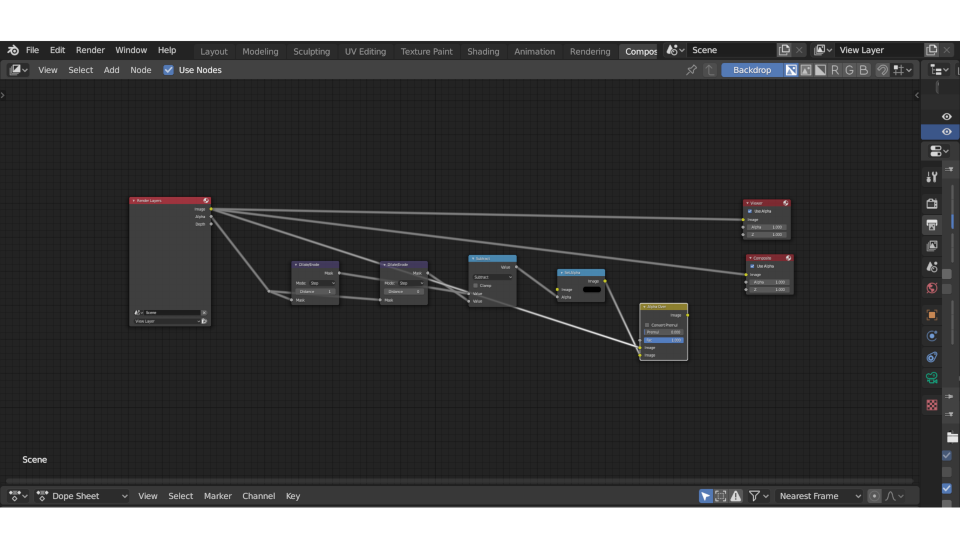Image resolution: width=960 pixels, height=540 pixels.
Task: Open the Texture properties checker icon
Action: [x=932, y=405]
